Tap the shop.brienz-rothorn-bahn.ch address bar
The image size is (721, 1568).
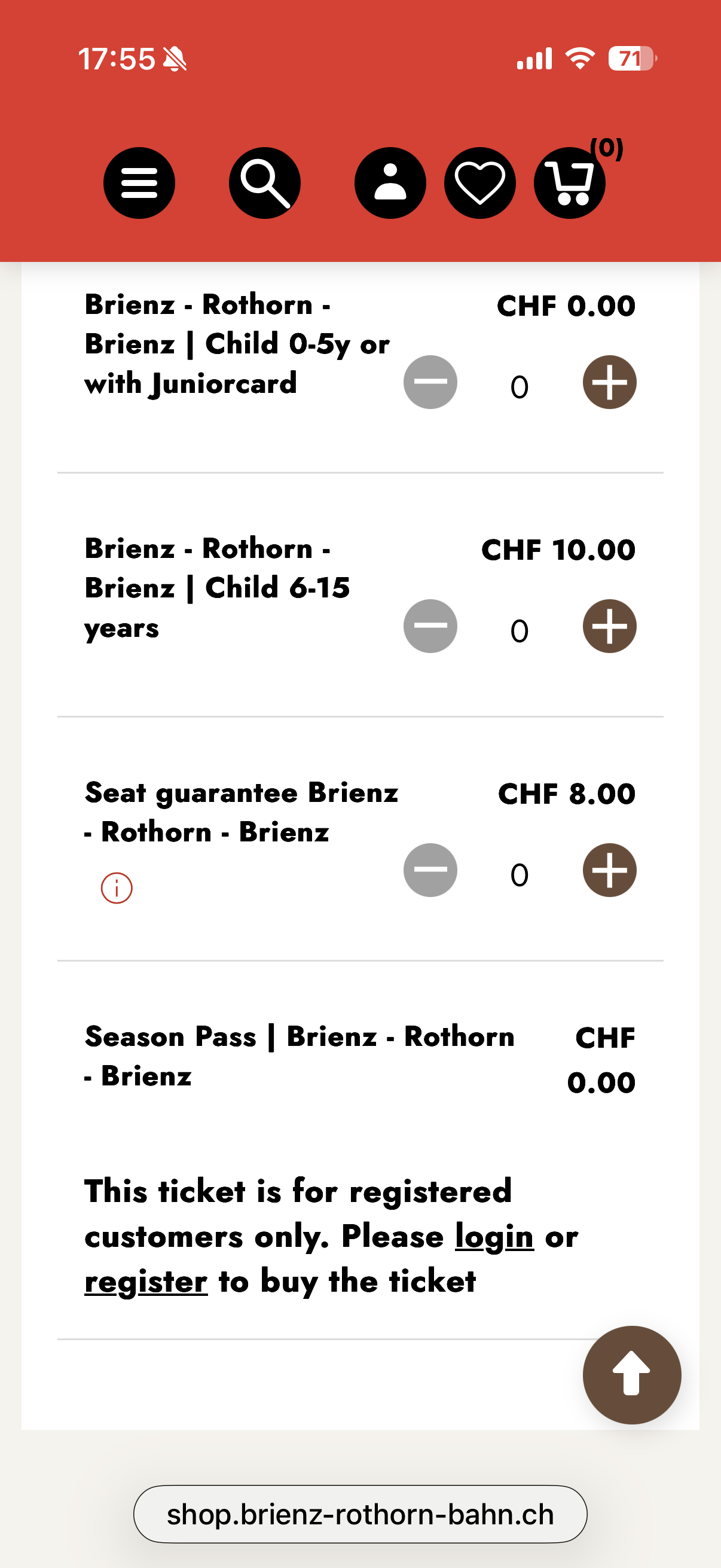click(x=360, y=1514)
